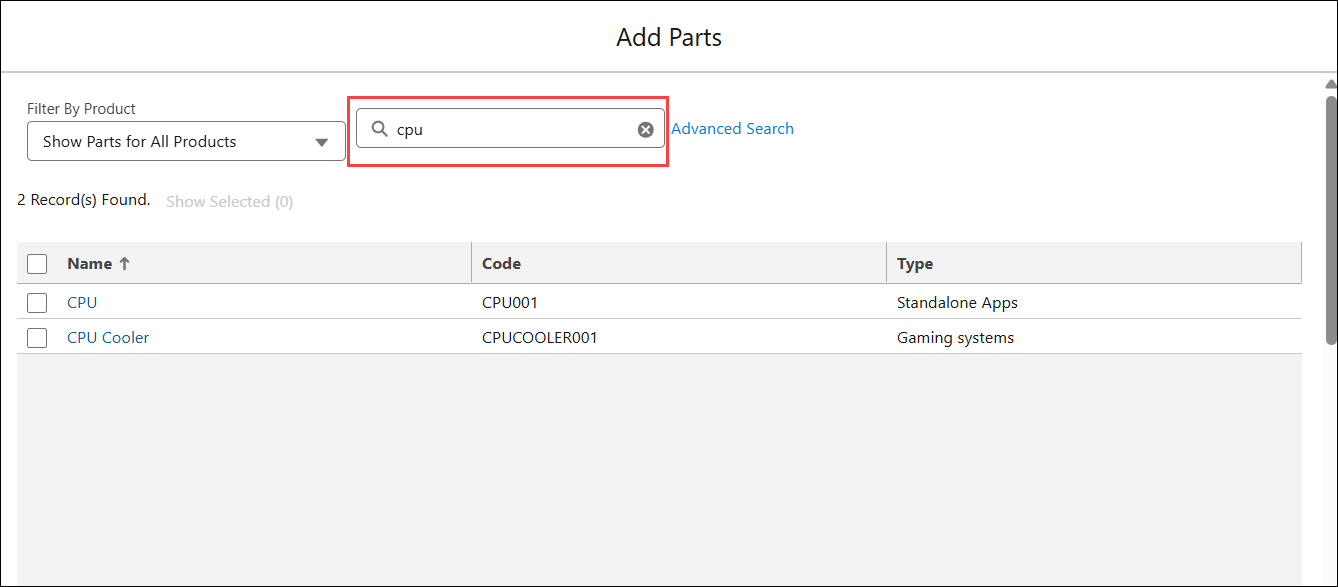
Task: Click Show Selected (0)
Action: point(229,202)
